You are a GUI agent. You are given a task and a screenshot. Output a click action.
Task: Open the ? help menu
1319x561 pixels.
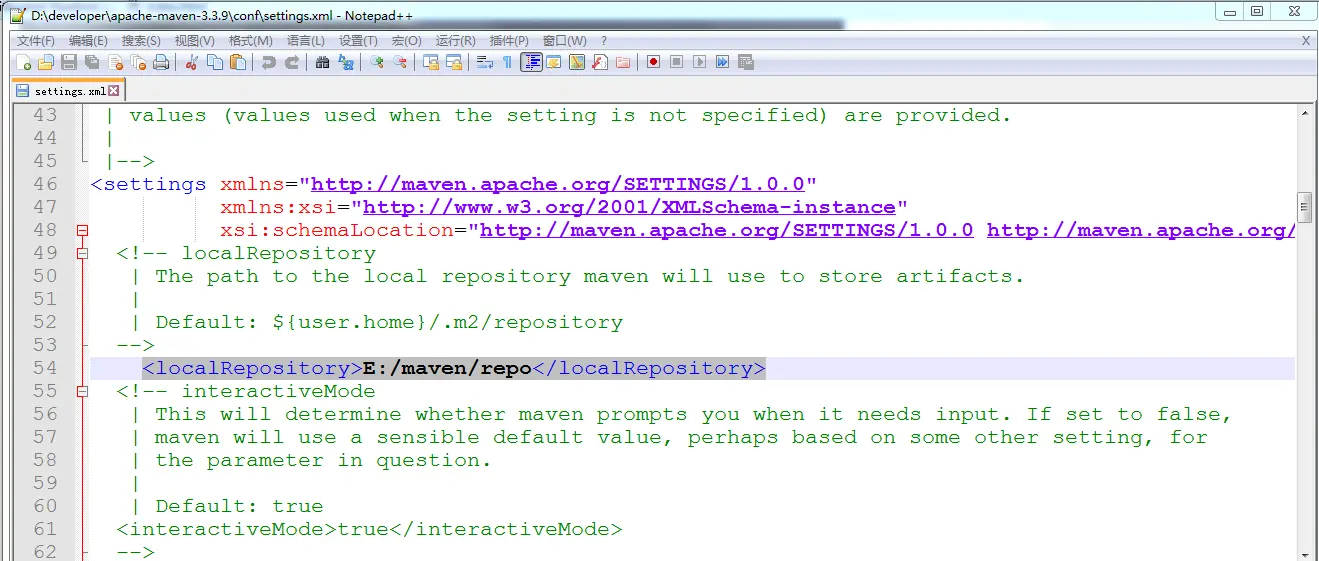click(604, 41)
